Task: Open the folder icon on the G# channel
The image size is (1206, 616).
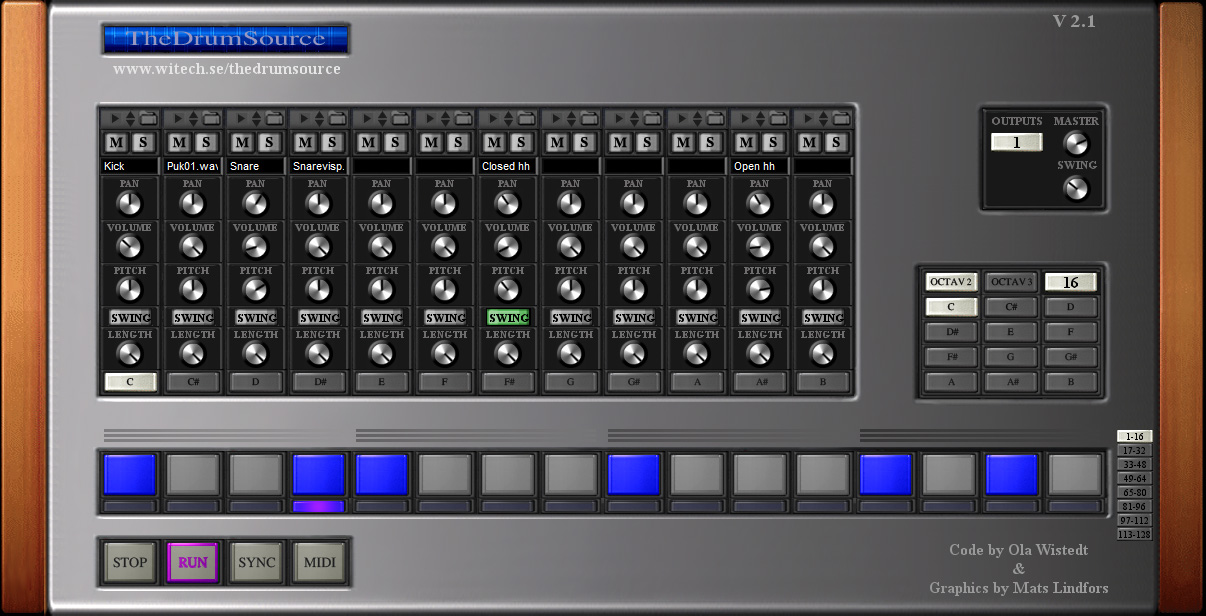Action: point(652,118)
